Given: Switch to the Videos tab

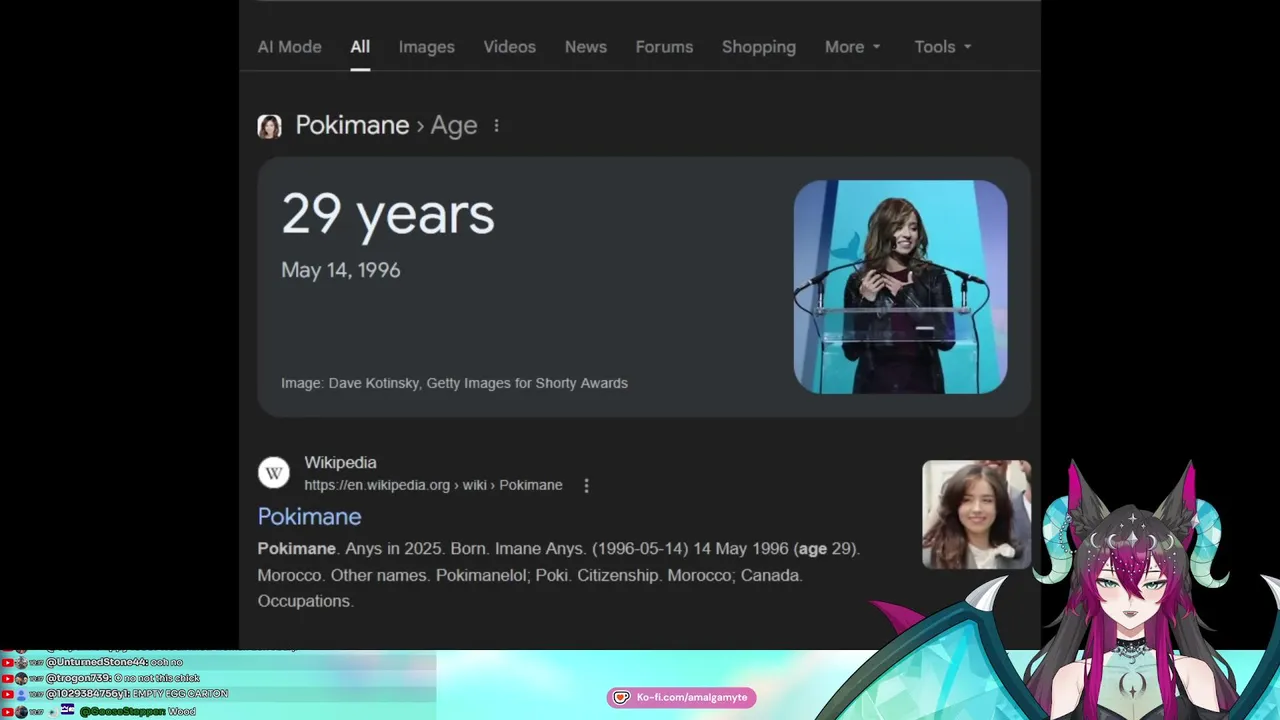Looking at the screenshot, I should [509, 47].
